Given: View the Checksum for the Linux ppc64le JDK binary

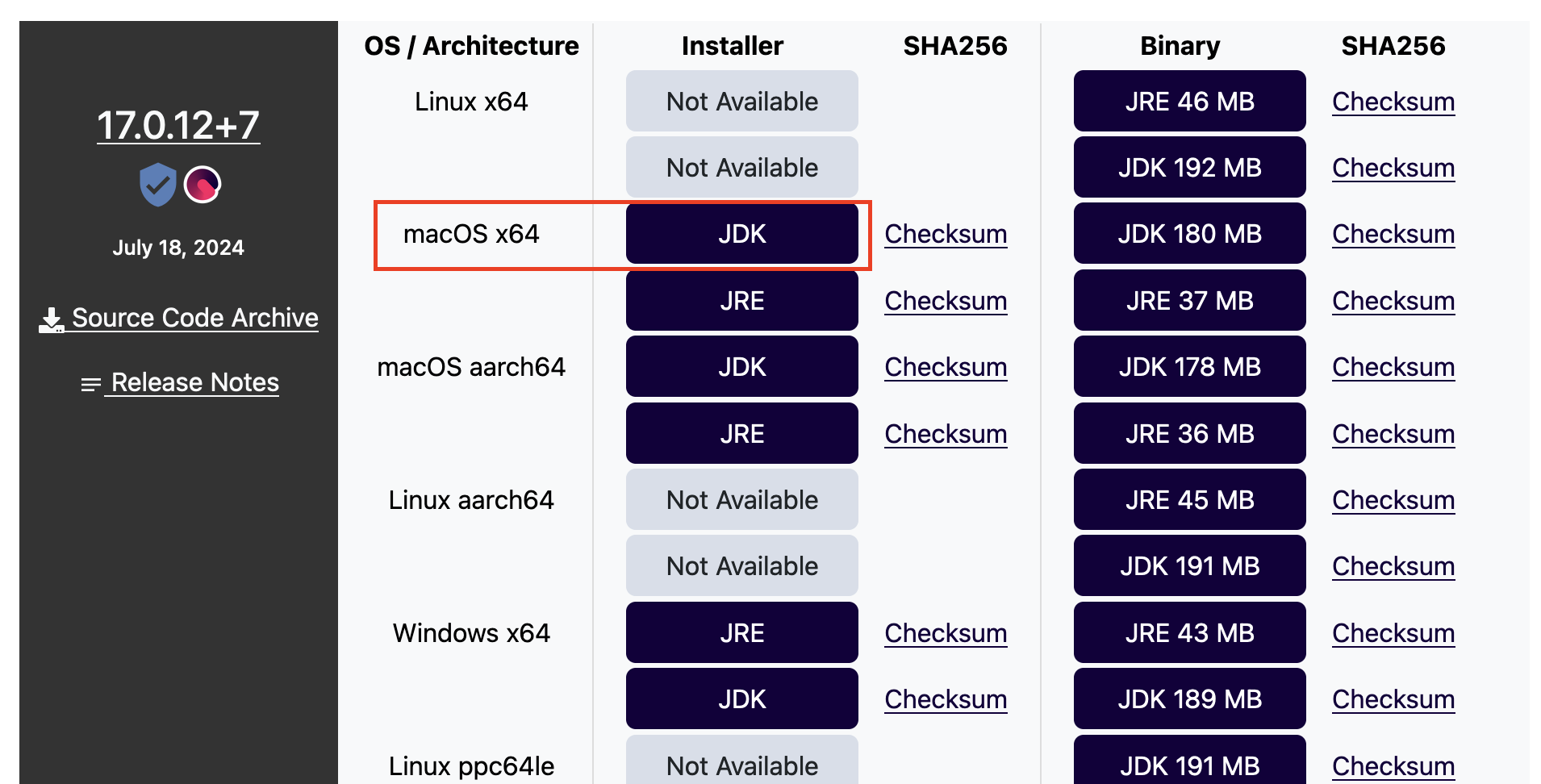Looking at the screenshot, I should click(1393, 765).
